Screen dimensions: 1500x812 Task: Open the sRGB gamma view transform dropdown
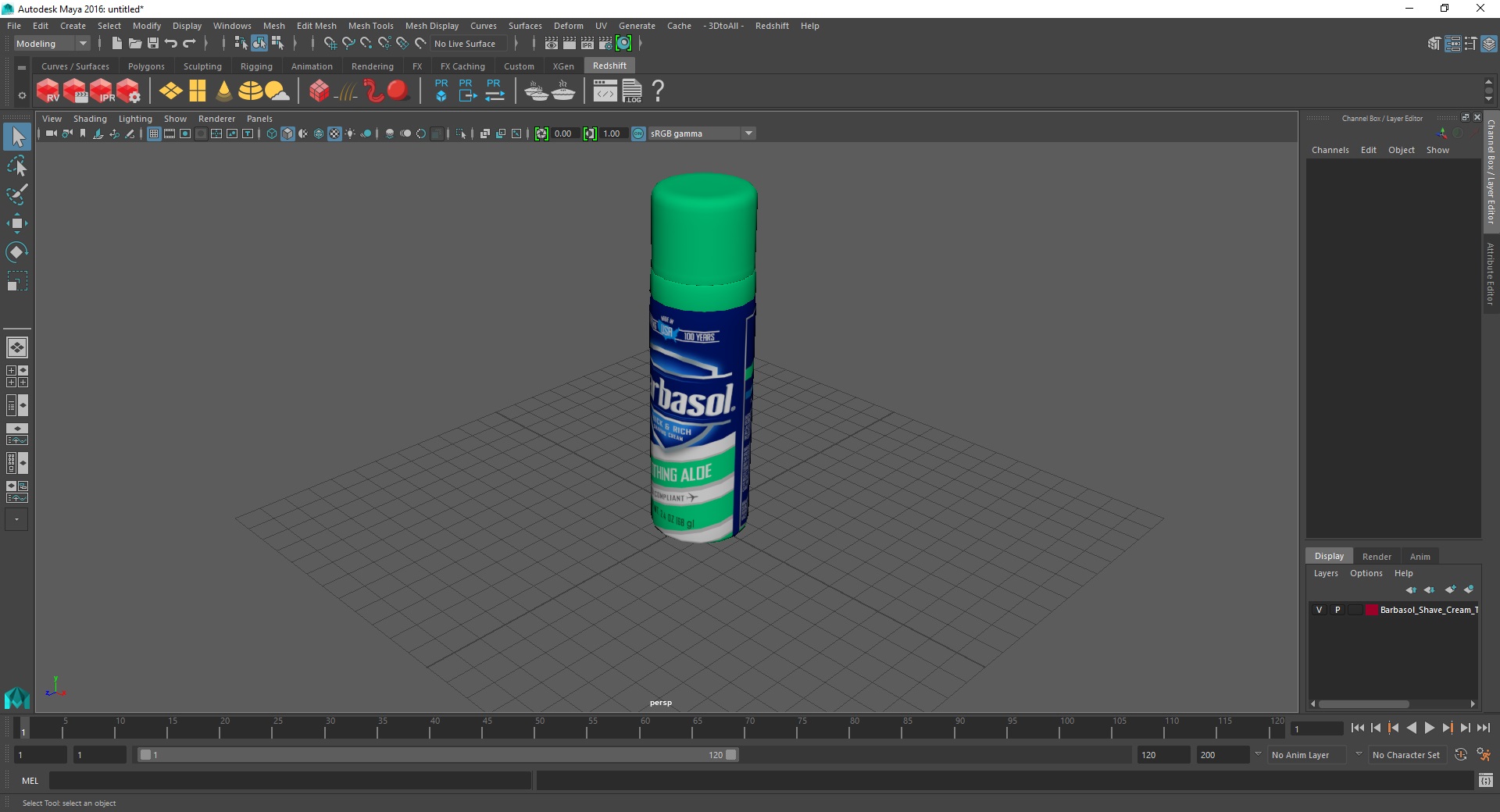pyautogui.click(x=702, y=134)
